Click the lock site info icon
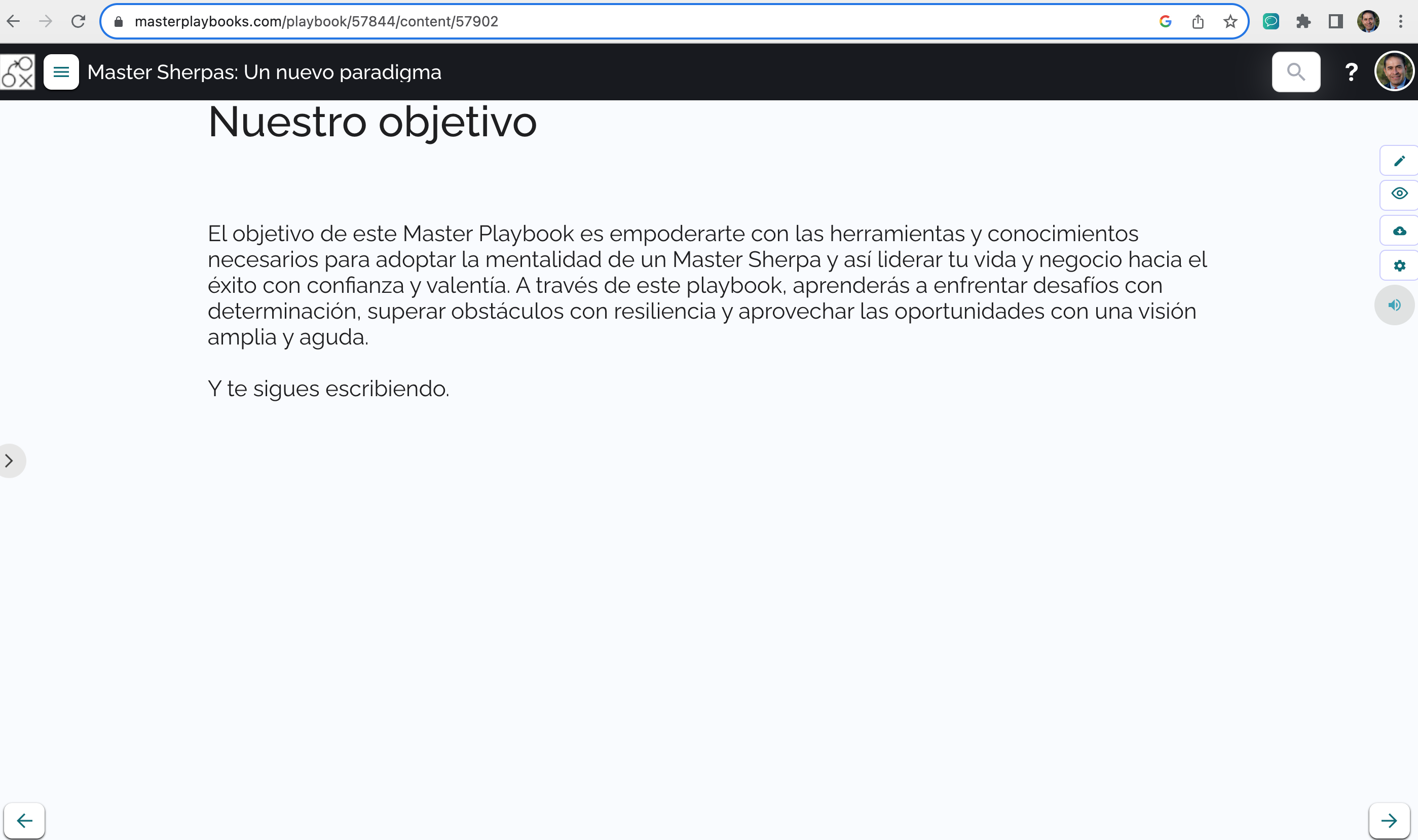 (118, 21)
